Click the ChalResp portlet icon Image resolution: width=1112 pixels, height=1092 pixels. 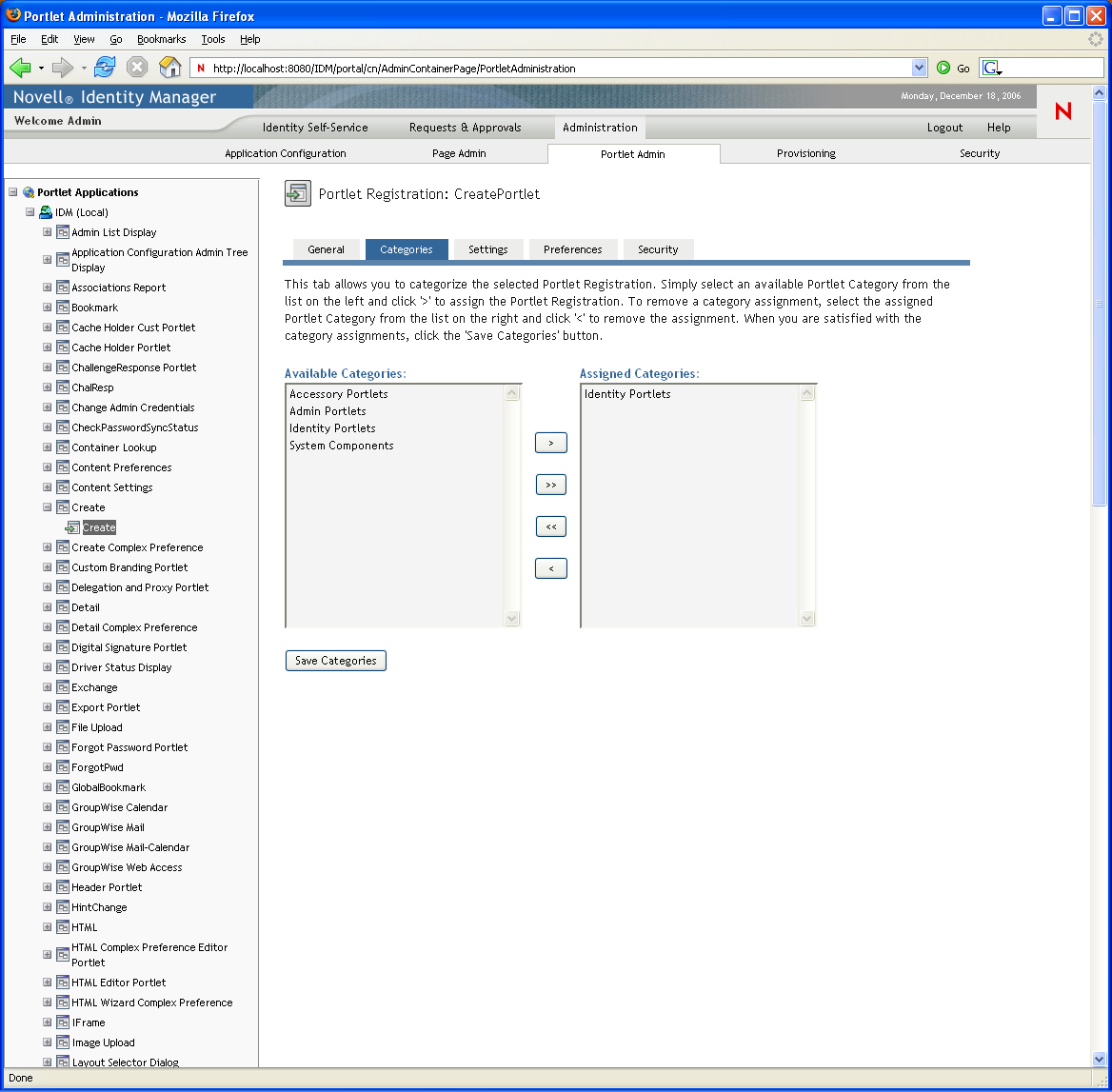click(63, 387)
